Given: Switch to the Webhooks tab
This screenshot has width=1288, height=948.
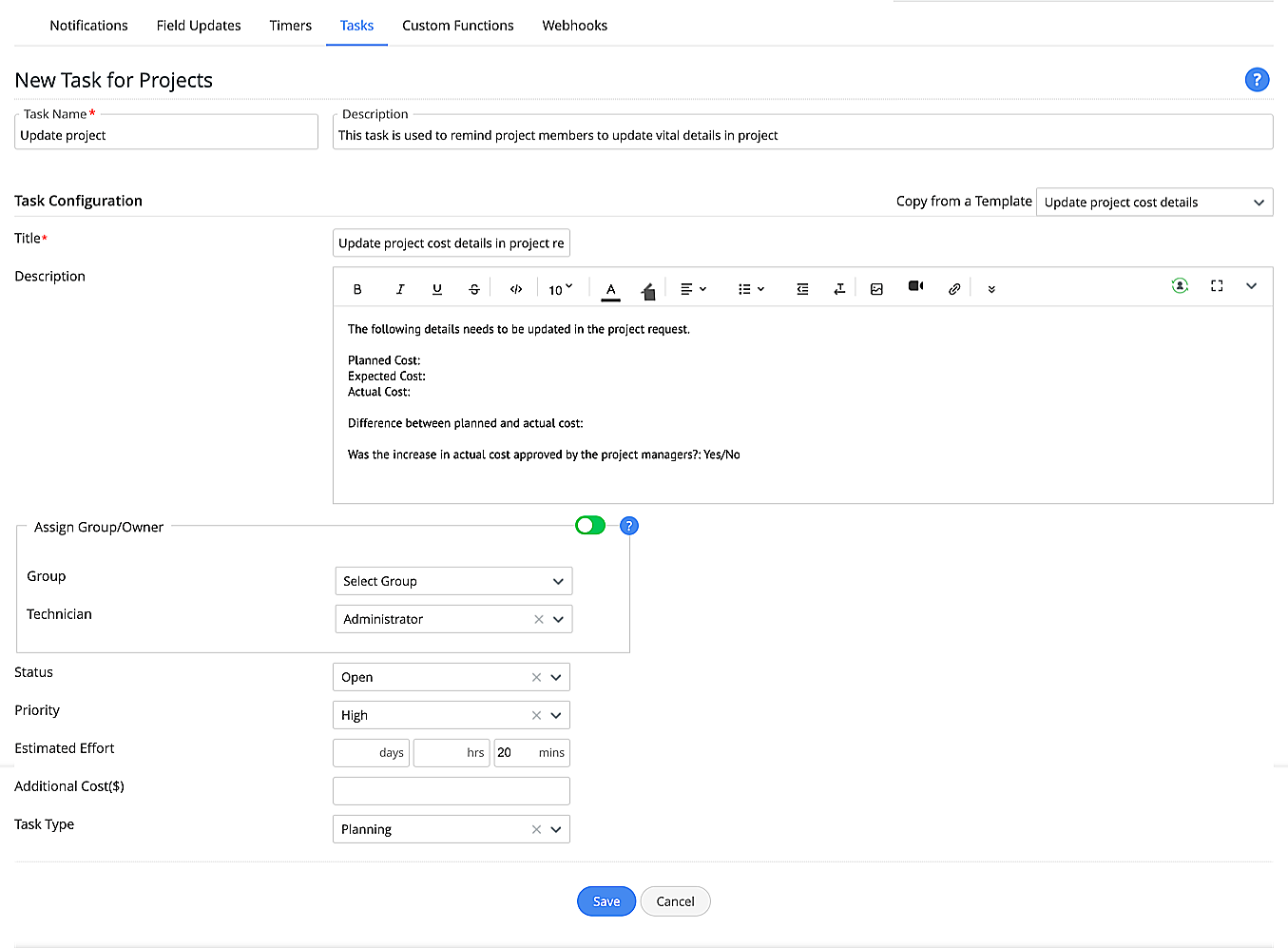Looking at the screenshot, I should pos(574,26).
